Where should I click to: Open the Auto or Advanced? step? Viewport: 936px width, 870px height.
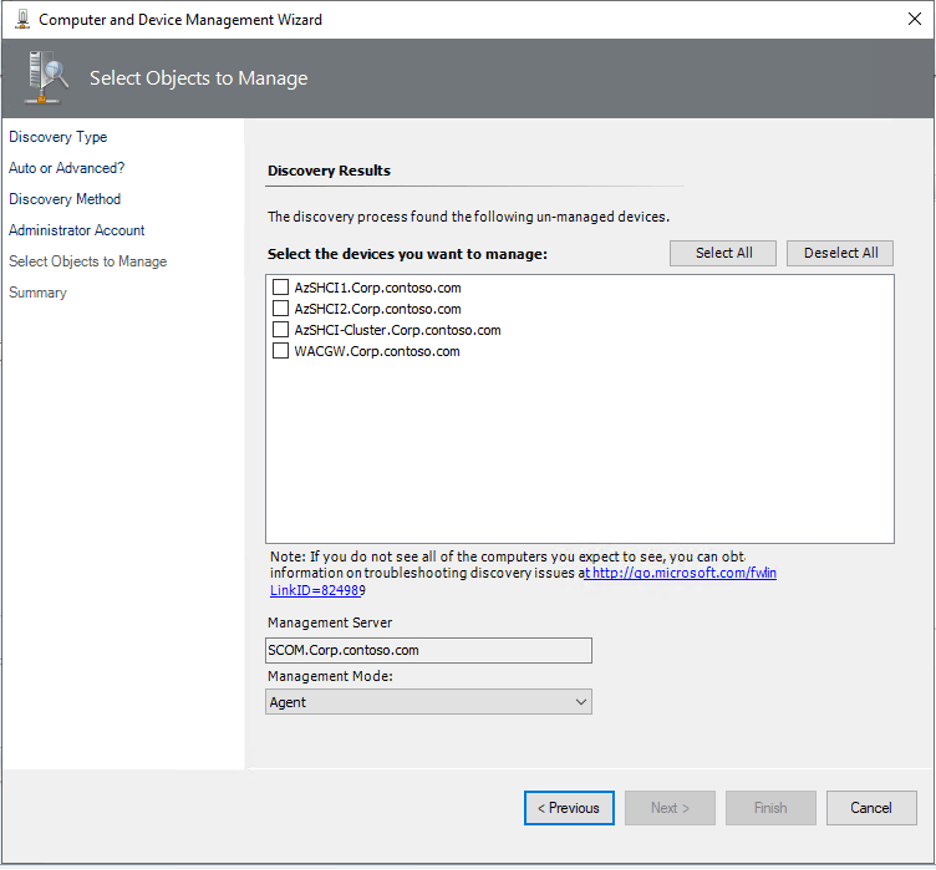(67, 168)
